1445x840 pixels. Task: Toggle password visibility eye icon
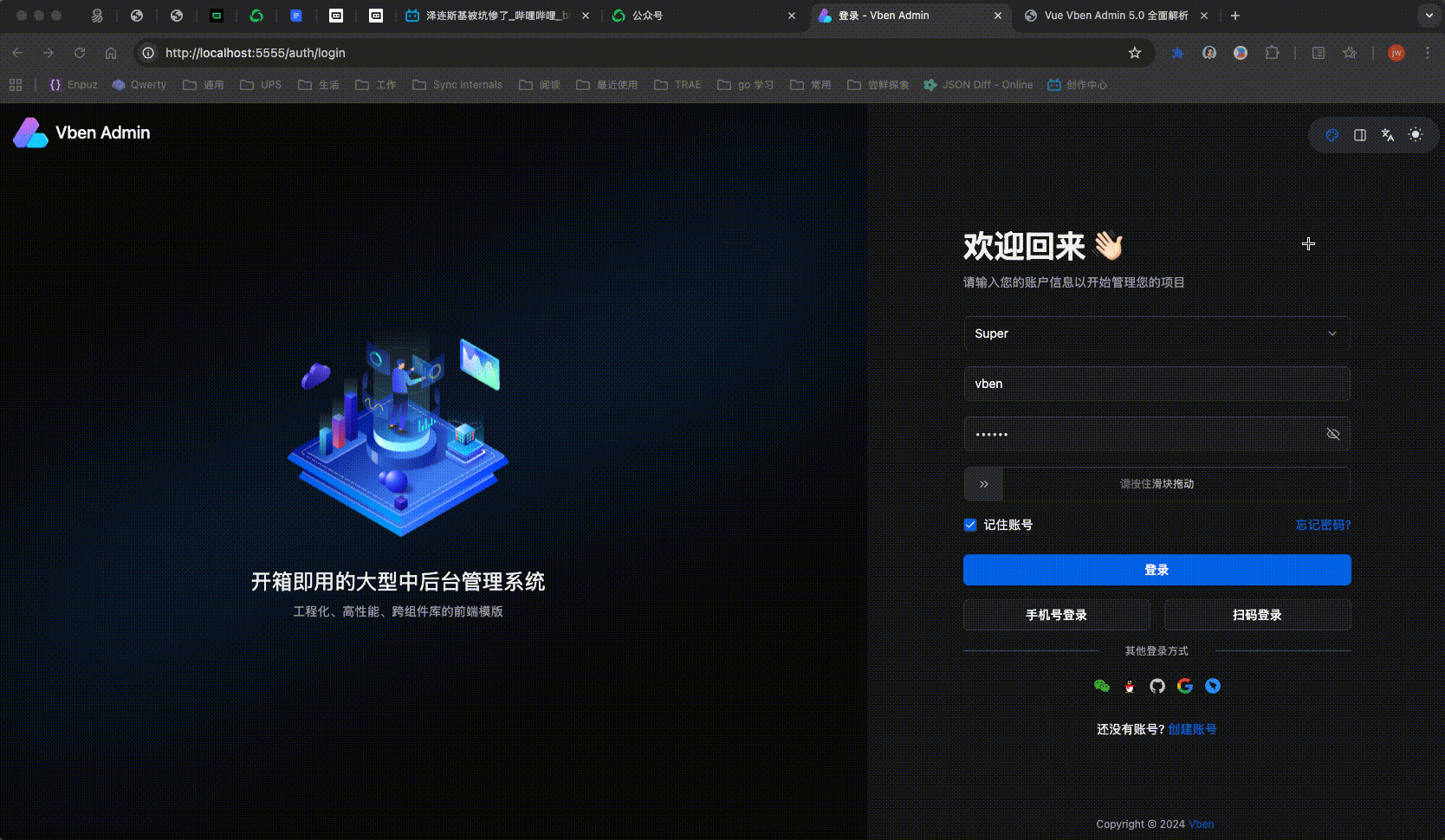point(1333,434)
